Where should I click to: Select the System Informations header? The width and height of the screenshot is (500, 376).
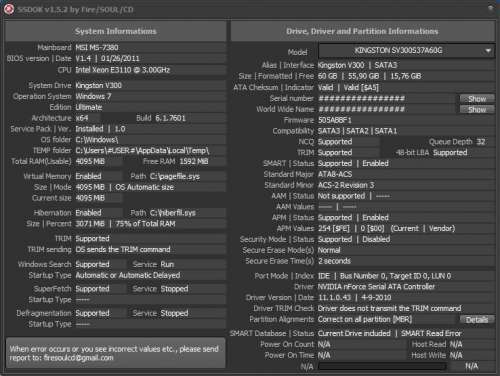115,31
